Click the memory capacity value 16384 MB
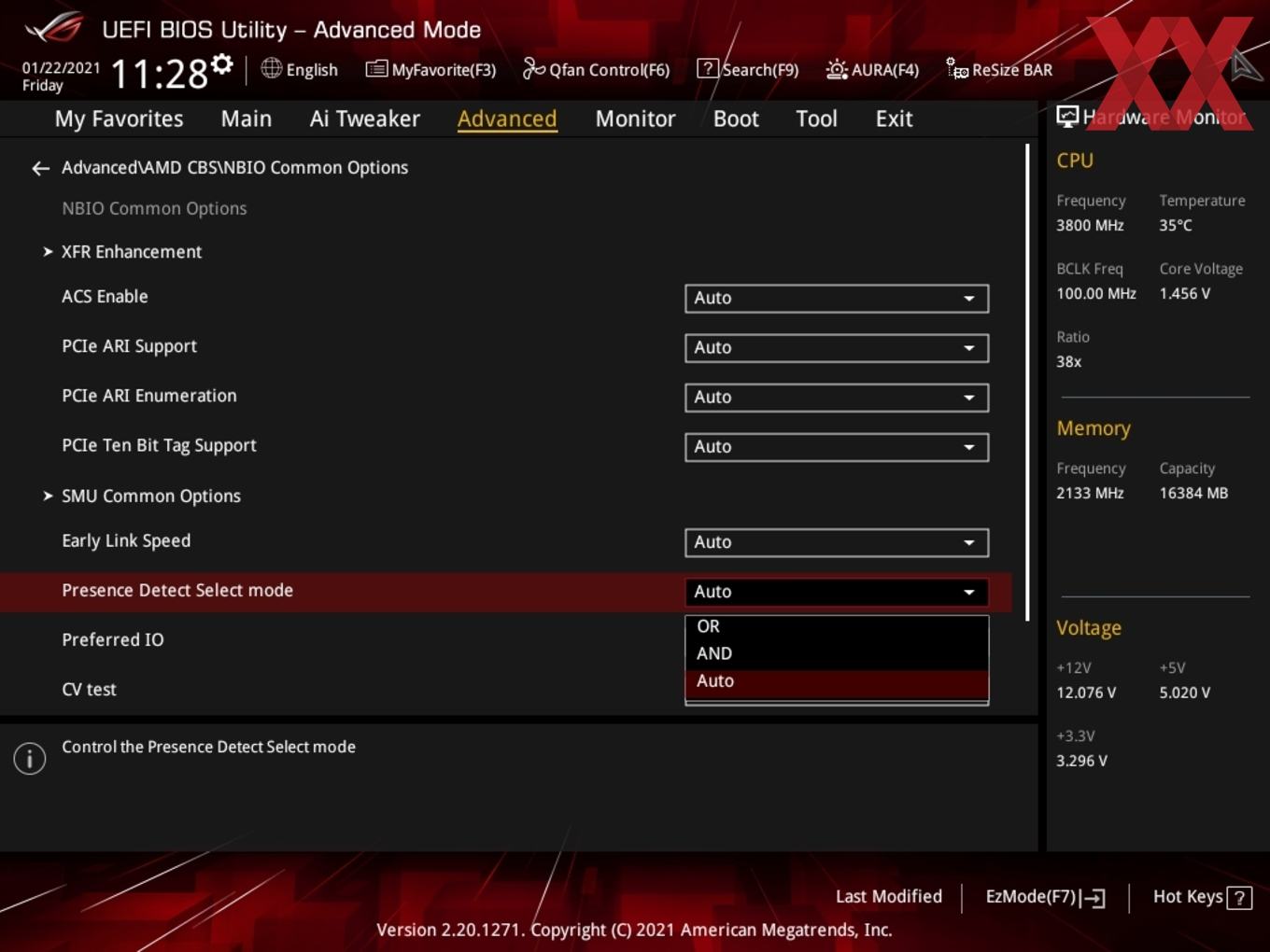 [1193, 494]
